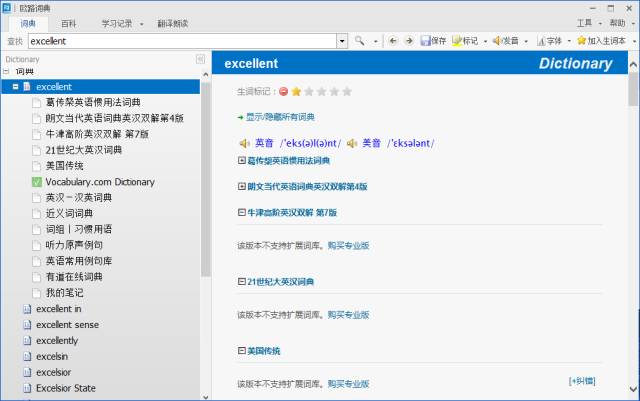The image size is (640, 401).
Task: Toggle 英汉－汉英词典 checkbox
Action: click(x=37, y=198)
